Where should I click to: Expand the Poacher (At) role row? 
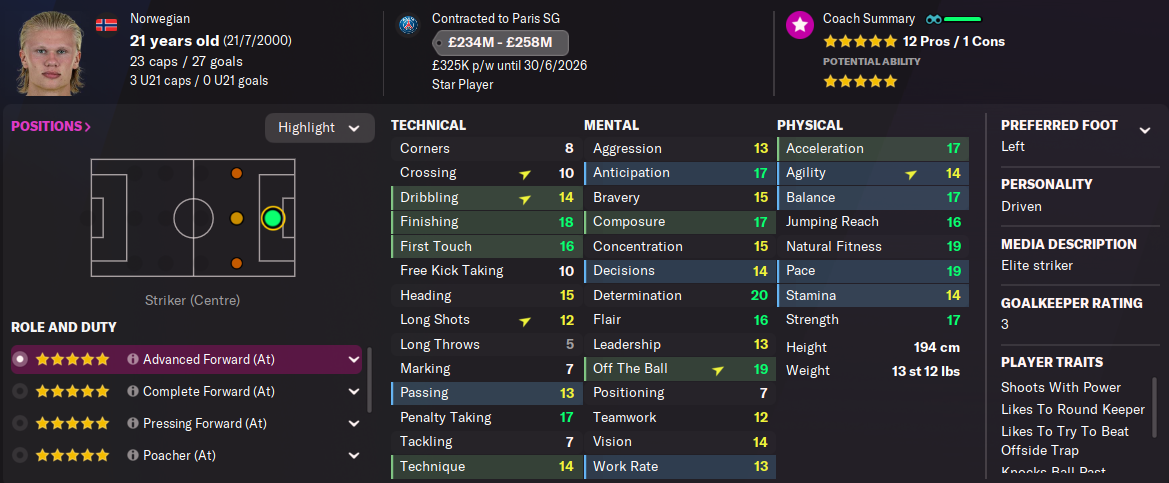click(x=353, y=455)
